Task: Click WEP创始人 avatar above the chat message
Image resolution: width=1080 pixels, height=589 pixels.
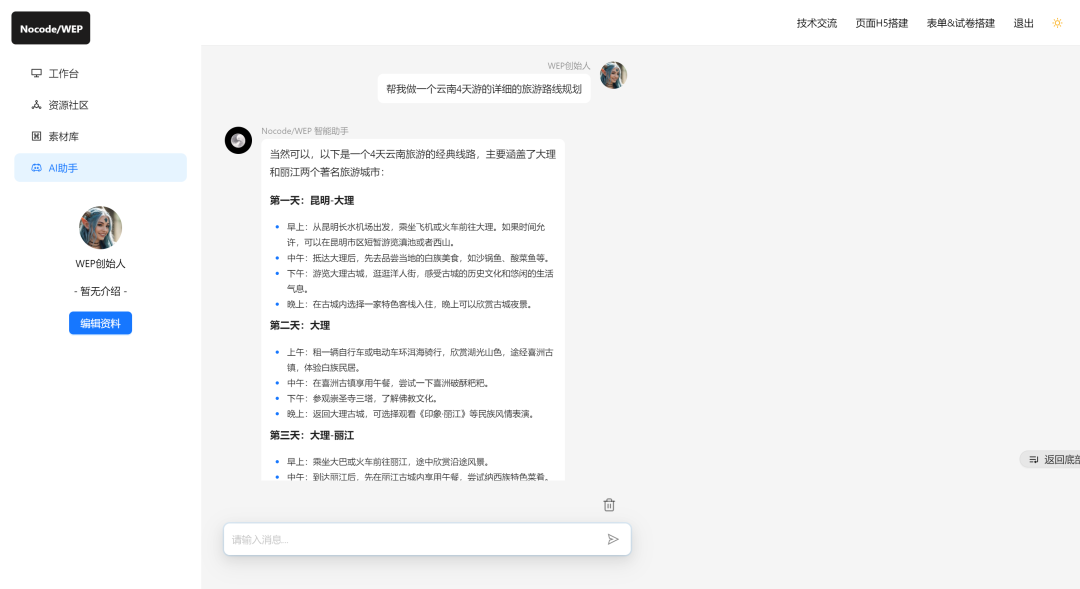Action: (613, 74)
